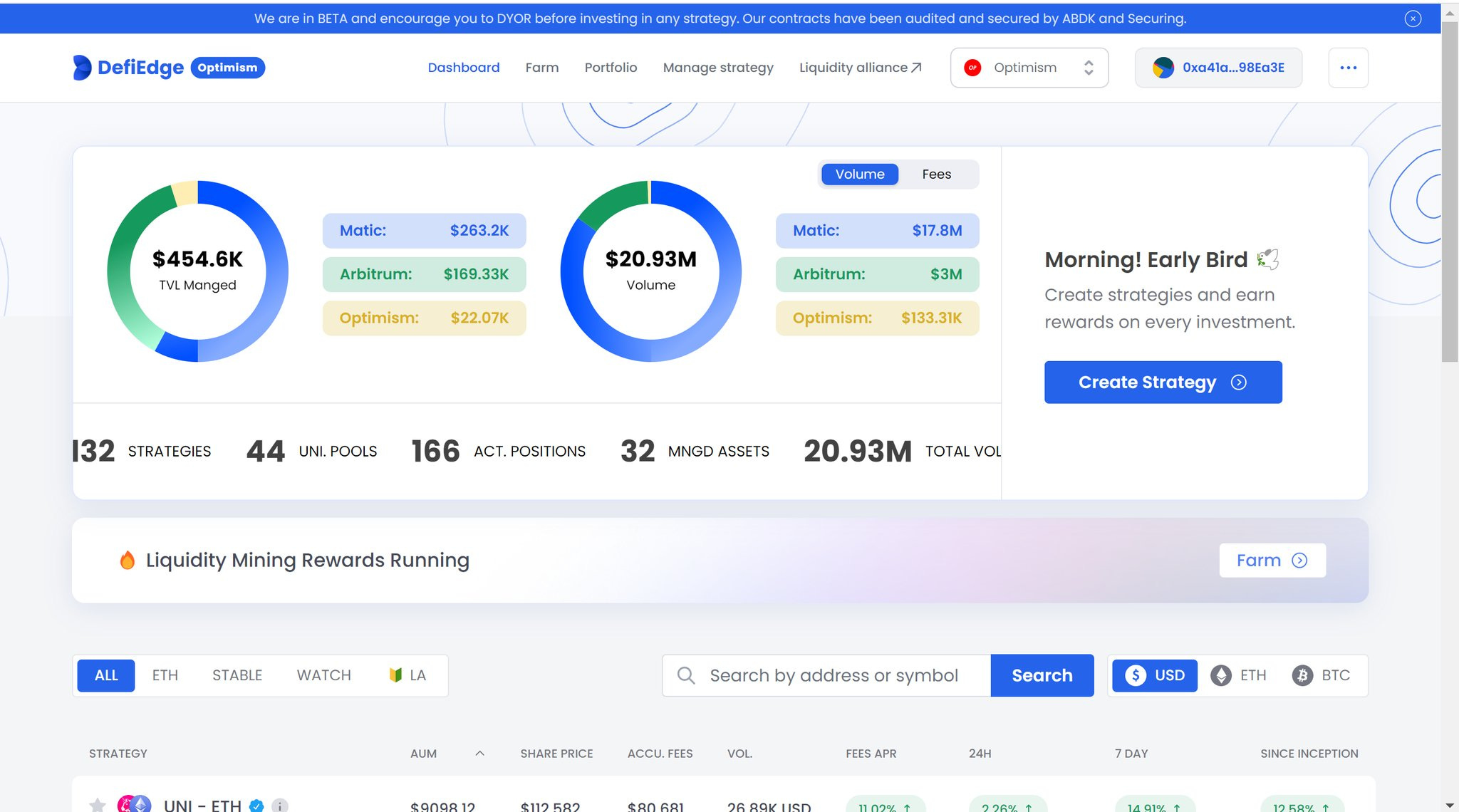Click the TVL Arbitrum $169.33K badge
The height and width of the screenshot is (812, 1459).
point(424,274)
